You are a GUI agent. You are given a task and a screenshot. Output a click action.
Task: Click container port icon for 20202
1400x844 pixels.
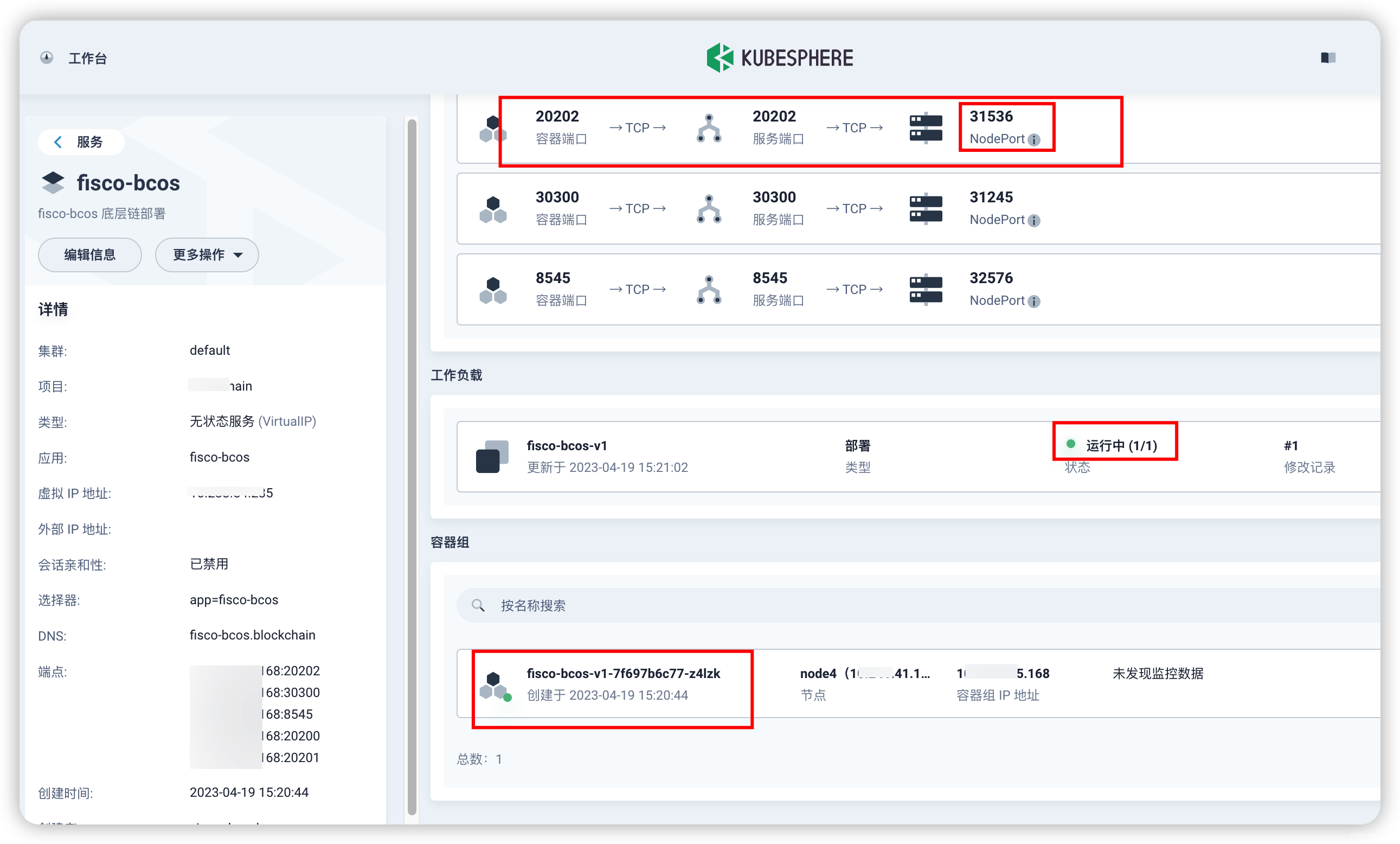point(493,129)
